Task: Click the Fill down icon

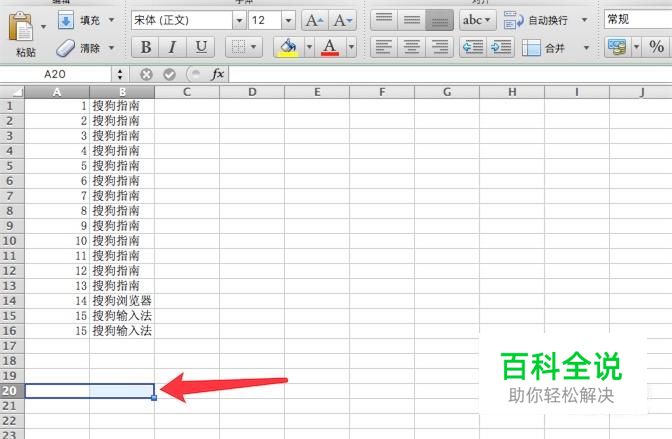Action: (66, 20)
